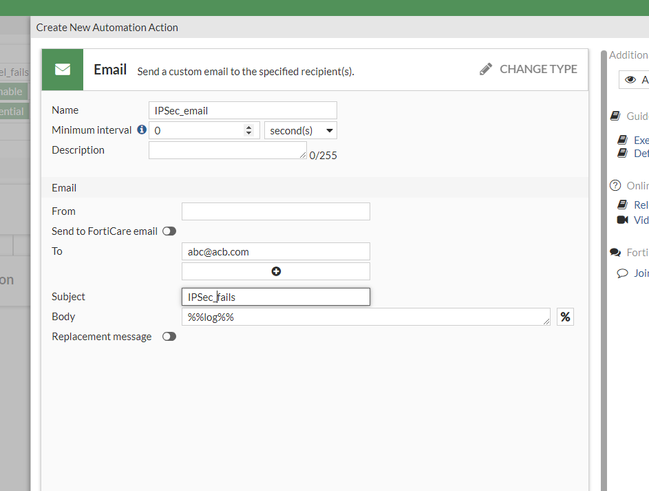Open the second(s) interval unit dropdown

(301, 130)
